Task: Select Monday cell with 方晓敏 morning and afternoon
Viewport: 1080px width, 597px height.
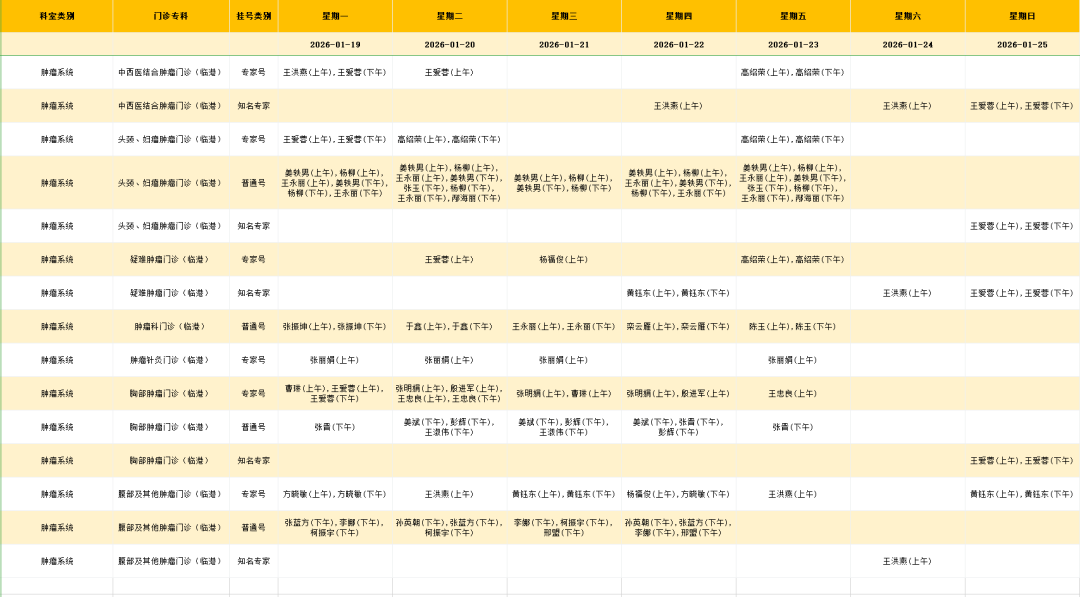Action: click(x=335, y=494)
